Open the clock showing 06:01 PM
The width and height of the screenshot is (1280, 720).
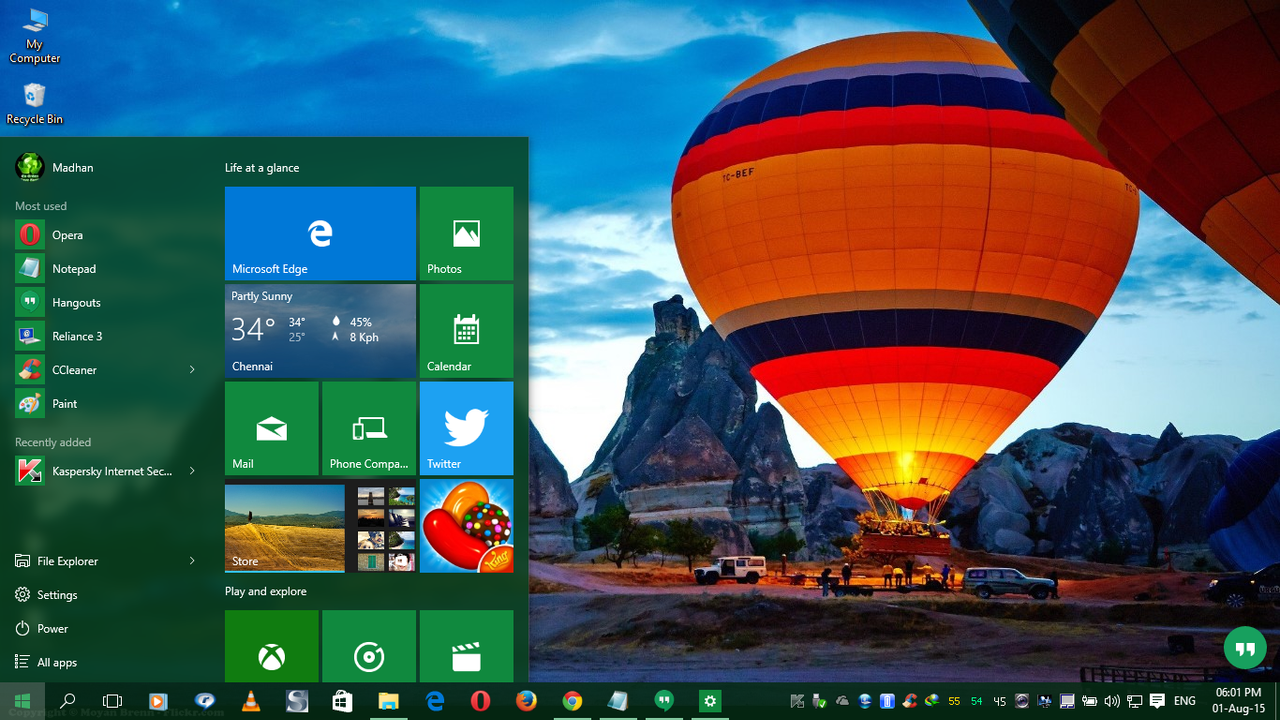[1238, 701]
